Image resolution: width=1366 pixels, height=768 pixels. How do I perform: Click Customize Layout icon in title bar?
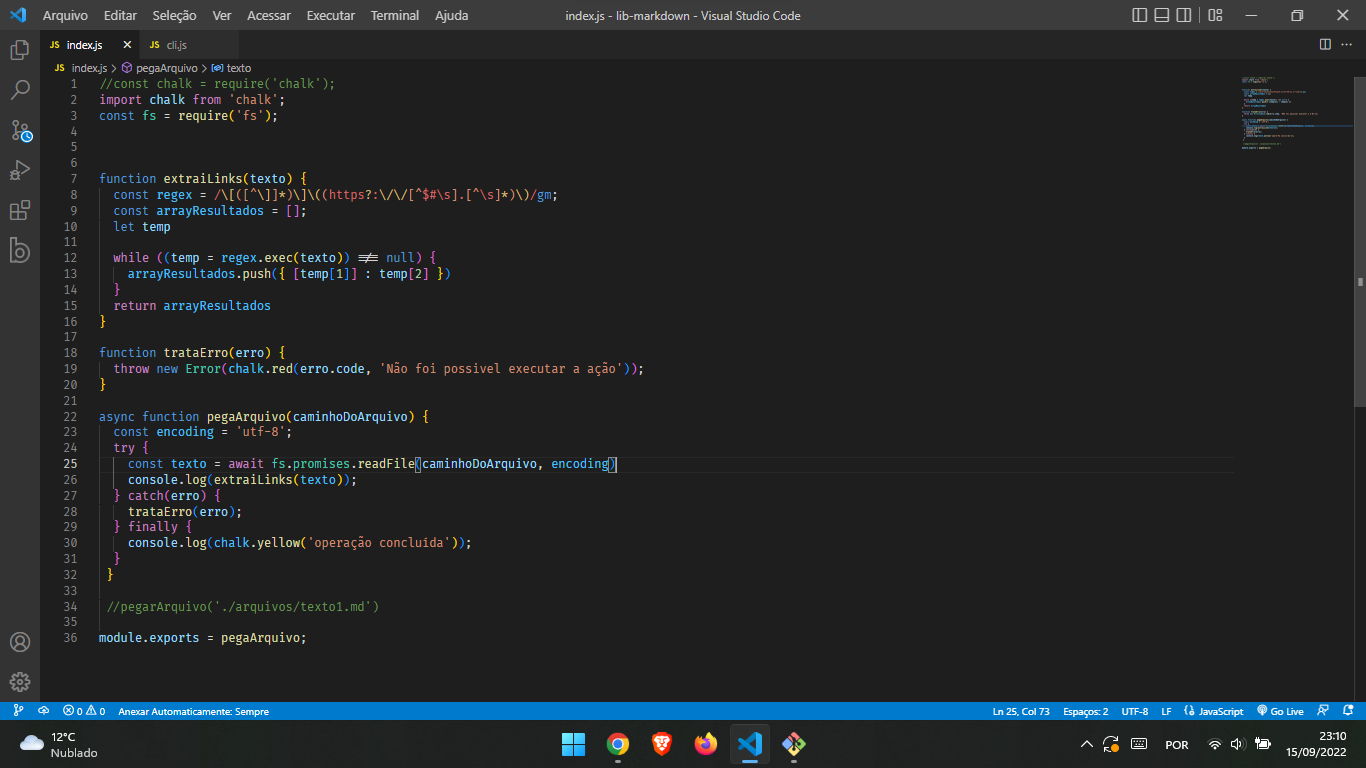tap(1215, 15)
